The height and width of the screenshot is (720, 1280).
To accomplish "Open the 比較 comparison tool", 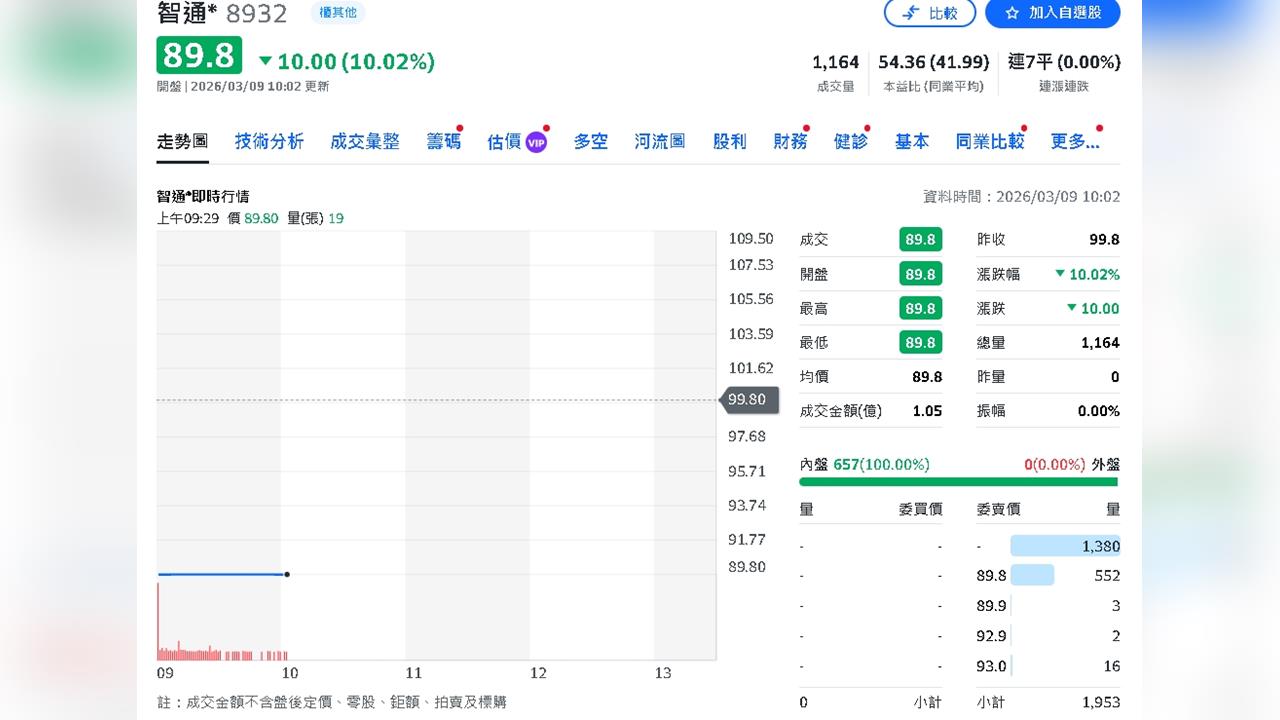I will coord(930,14).
